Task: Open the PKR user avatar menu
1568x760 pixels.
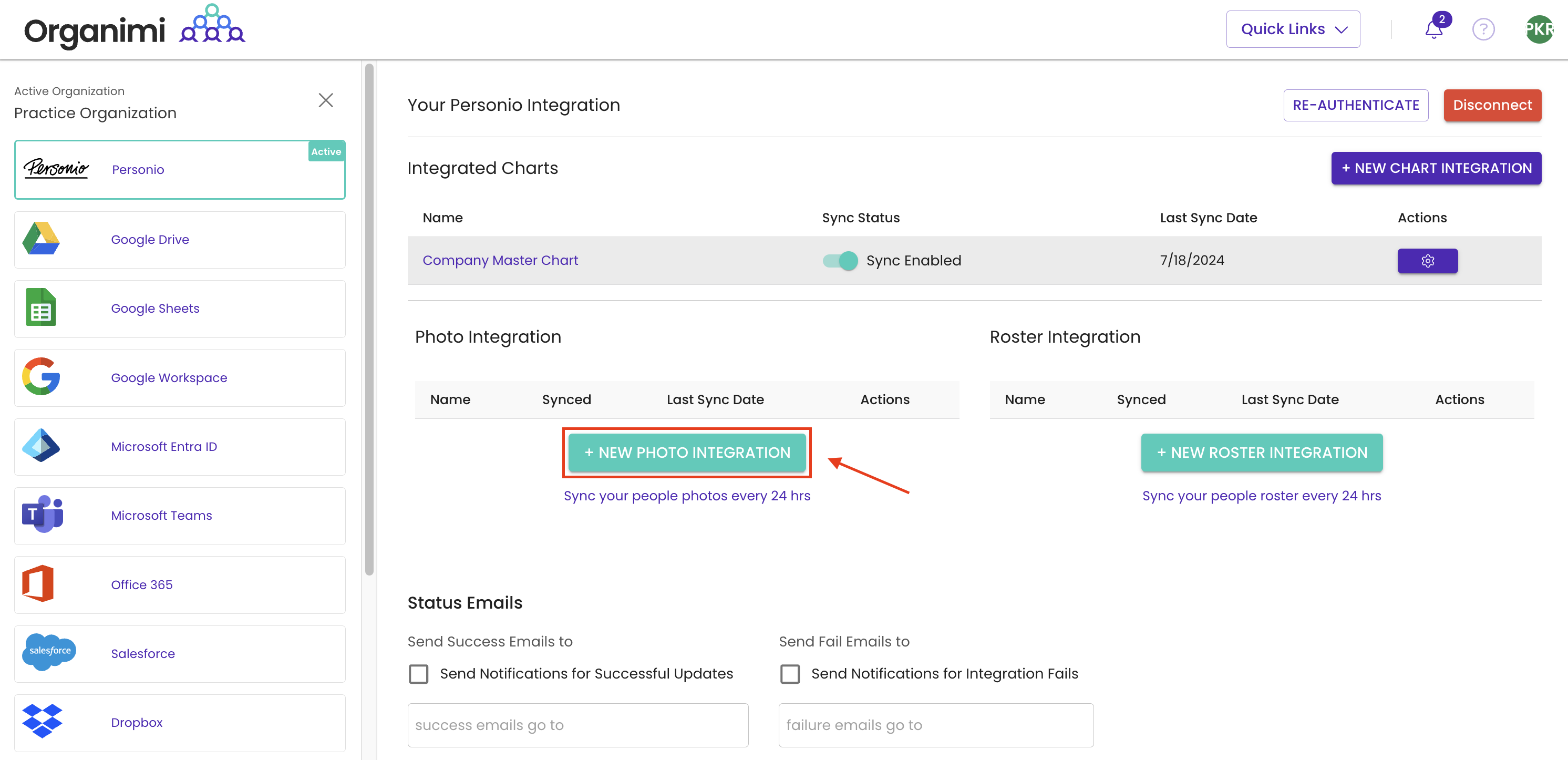Action: pos(1540,29)
